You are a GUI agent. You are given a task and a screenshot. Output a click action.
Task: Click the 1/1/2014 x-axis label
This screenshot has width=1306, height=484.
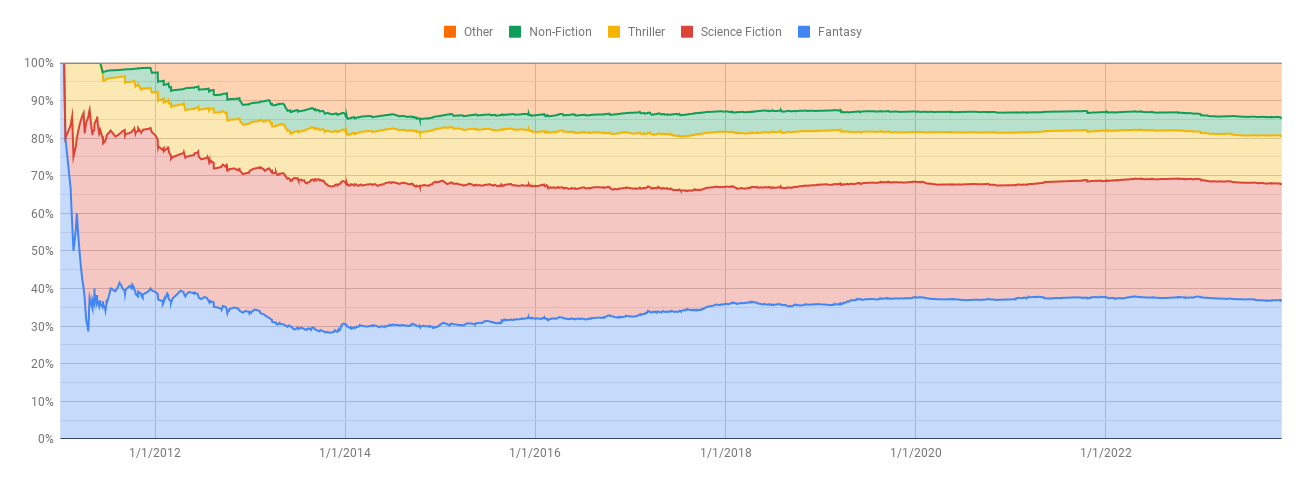click(x=345, y=453)
